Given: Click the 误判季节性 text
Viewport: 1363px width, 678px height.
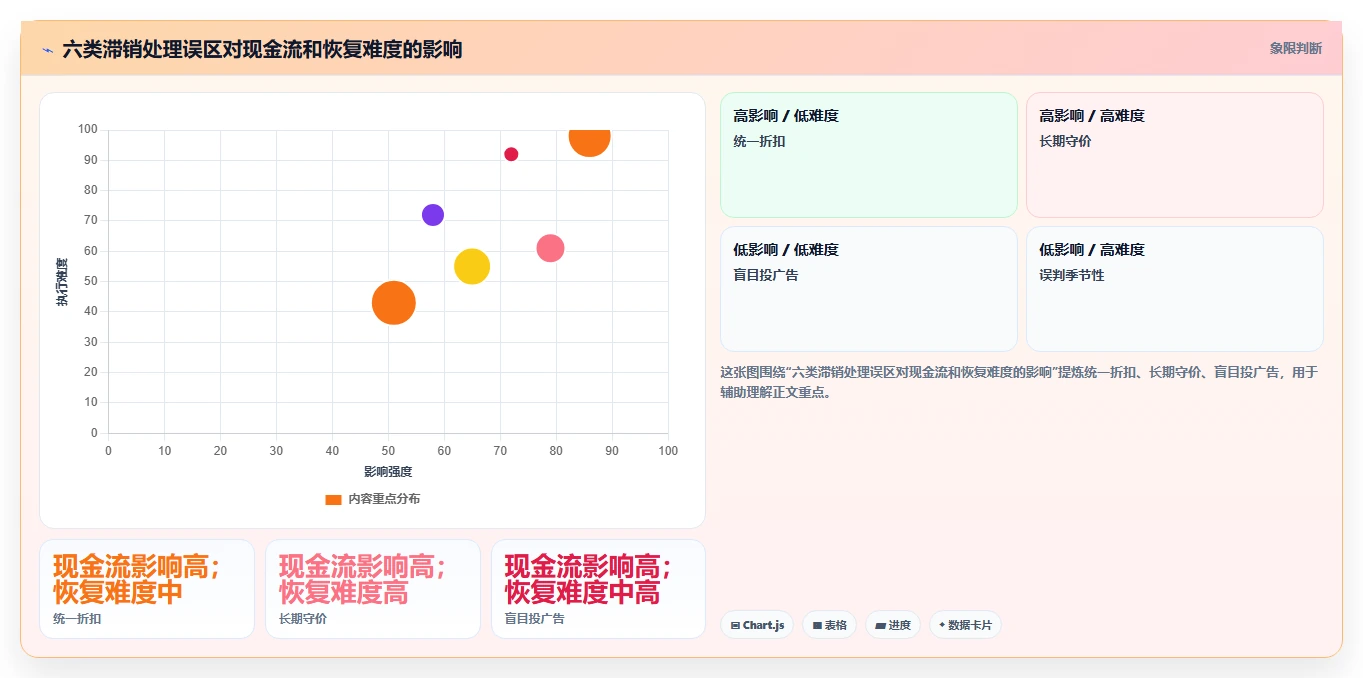Looking at the screenshot, I should pyautogui.click(x=1072, y=275).
